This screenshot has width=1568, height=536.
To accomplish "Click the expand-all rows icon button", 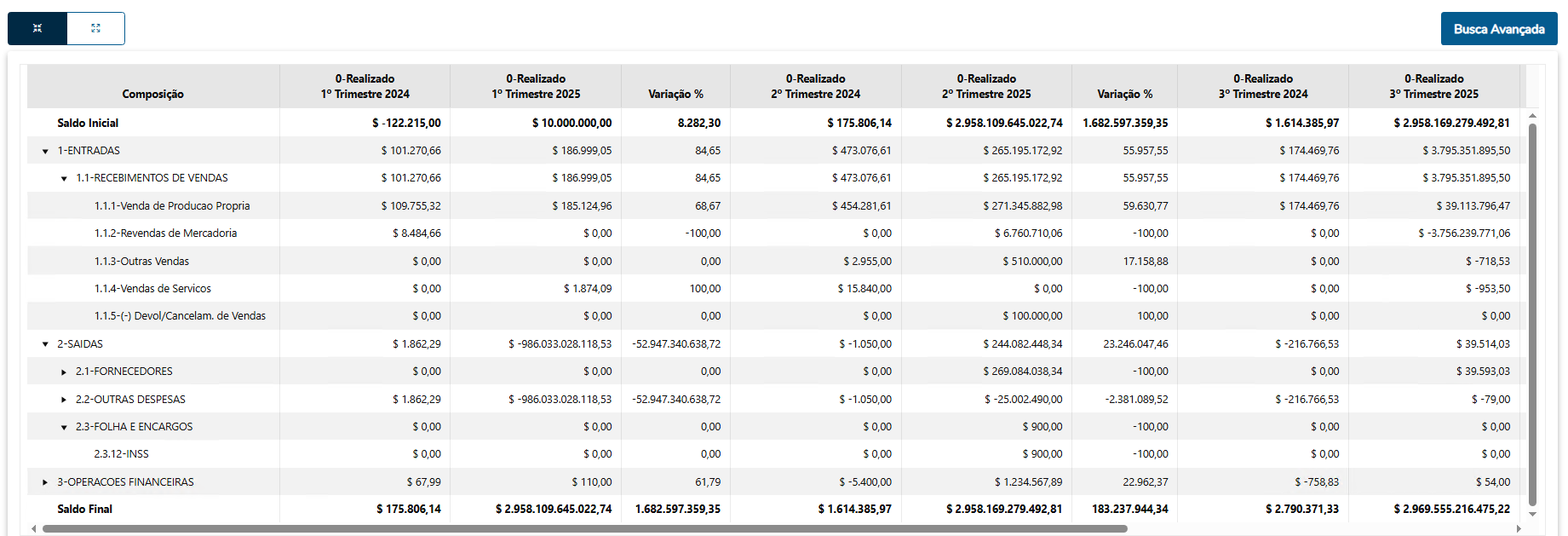I will [95, 28].
